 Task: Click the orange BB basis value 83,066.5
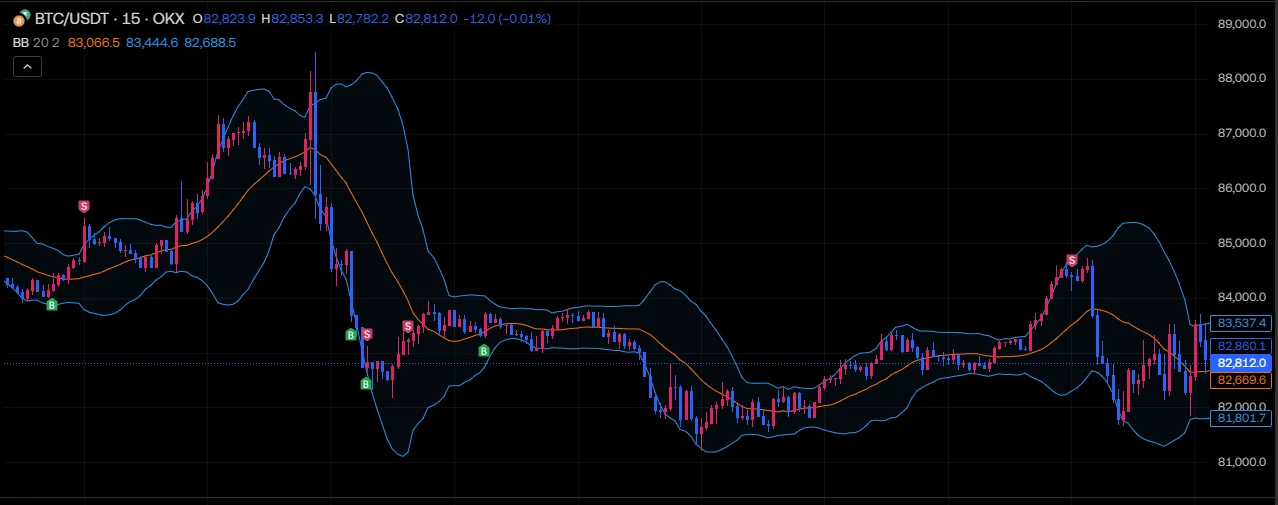(x=94, y=43)
